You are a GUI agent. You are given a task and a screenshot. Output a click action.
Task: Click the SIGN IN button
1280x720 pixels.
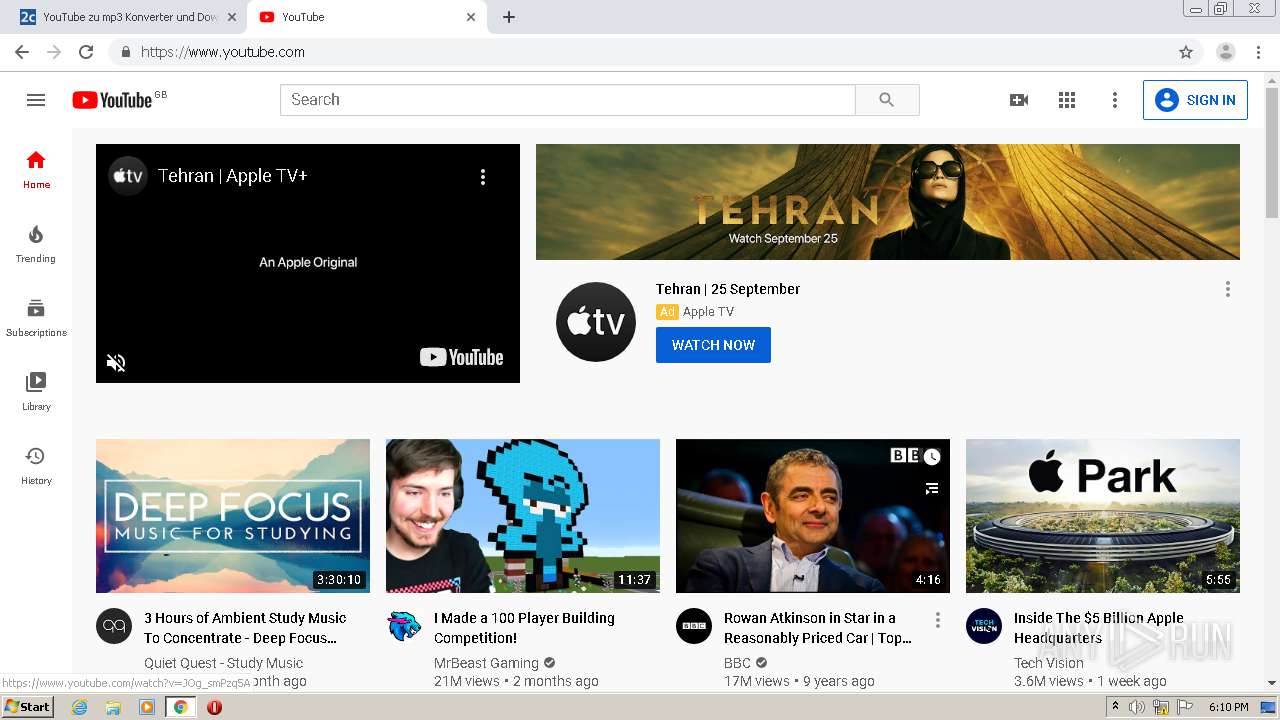coord(1195,100)
